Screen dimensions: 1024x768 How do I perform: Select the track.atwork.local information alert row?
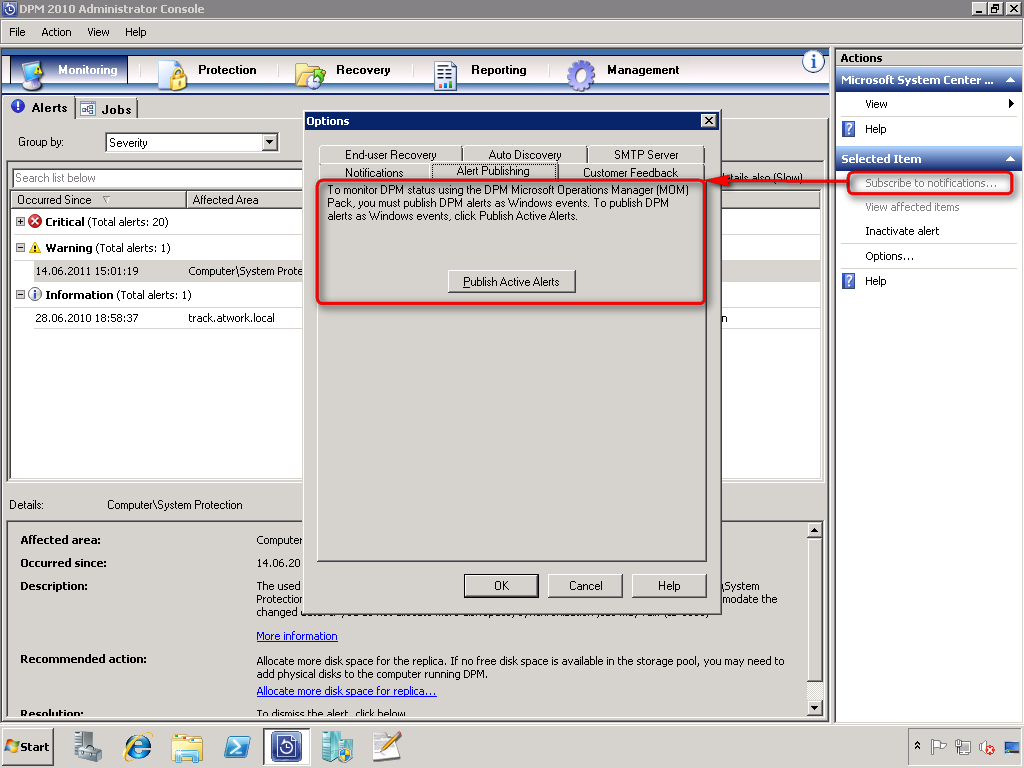(168, 318)
